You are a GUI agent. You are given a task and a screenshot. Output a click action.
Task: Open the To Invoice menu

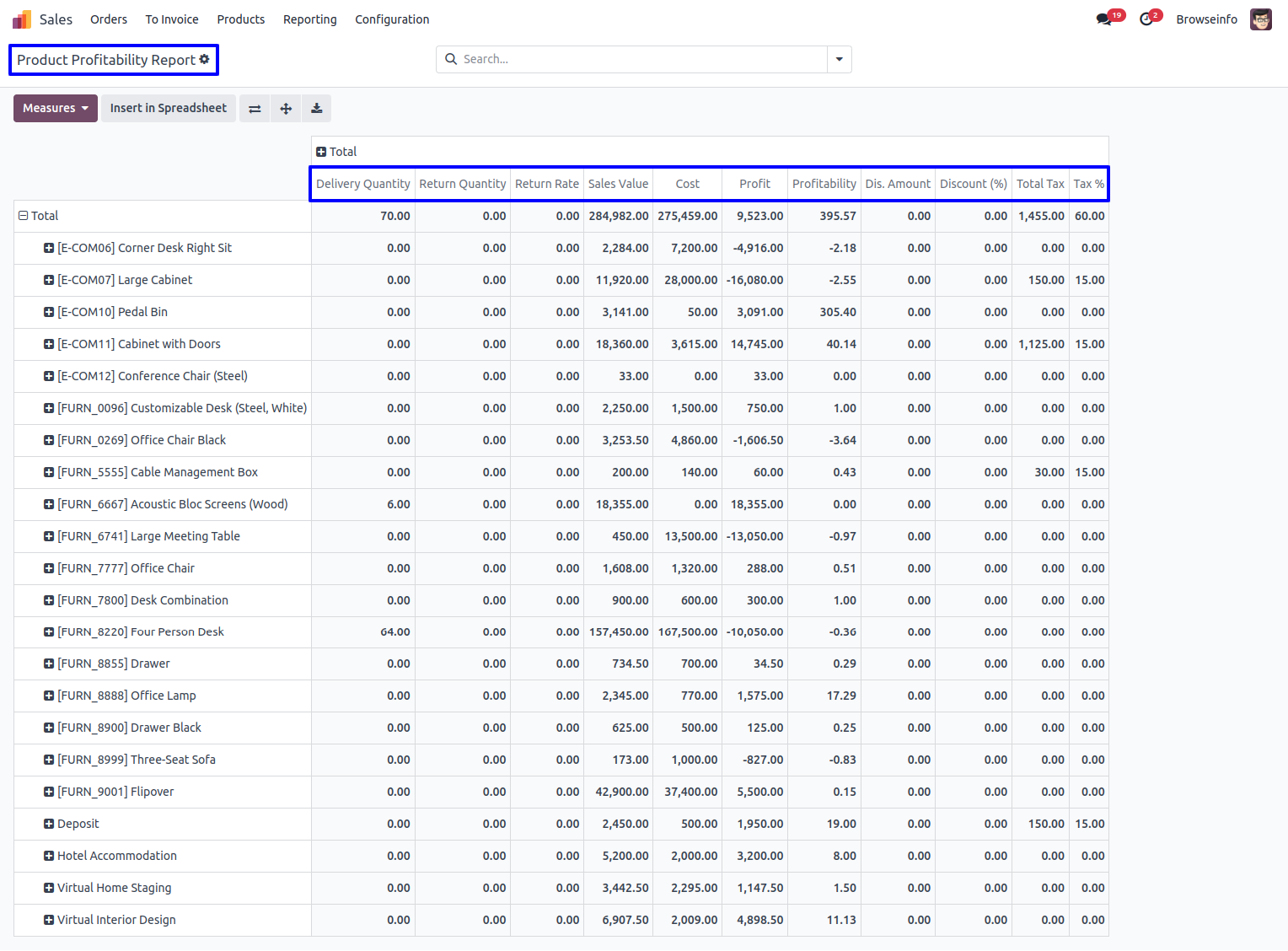(x=172, y=19)
